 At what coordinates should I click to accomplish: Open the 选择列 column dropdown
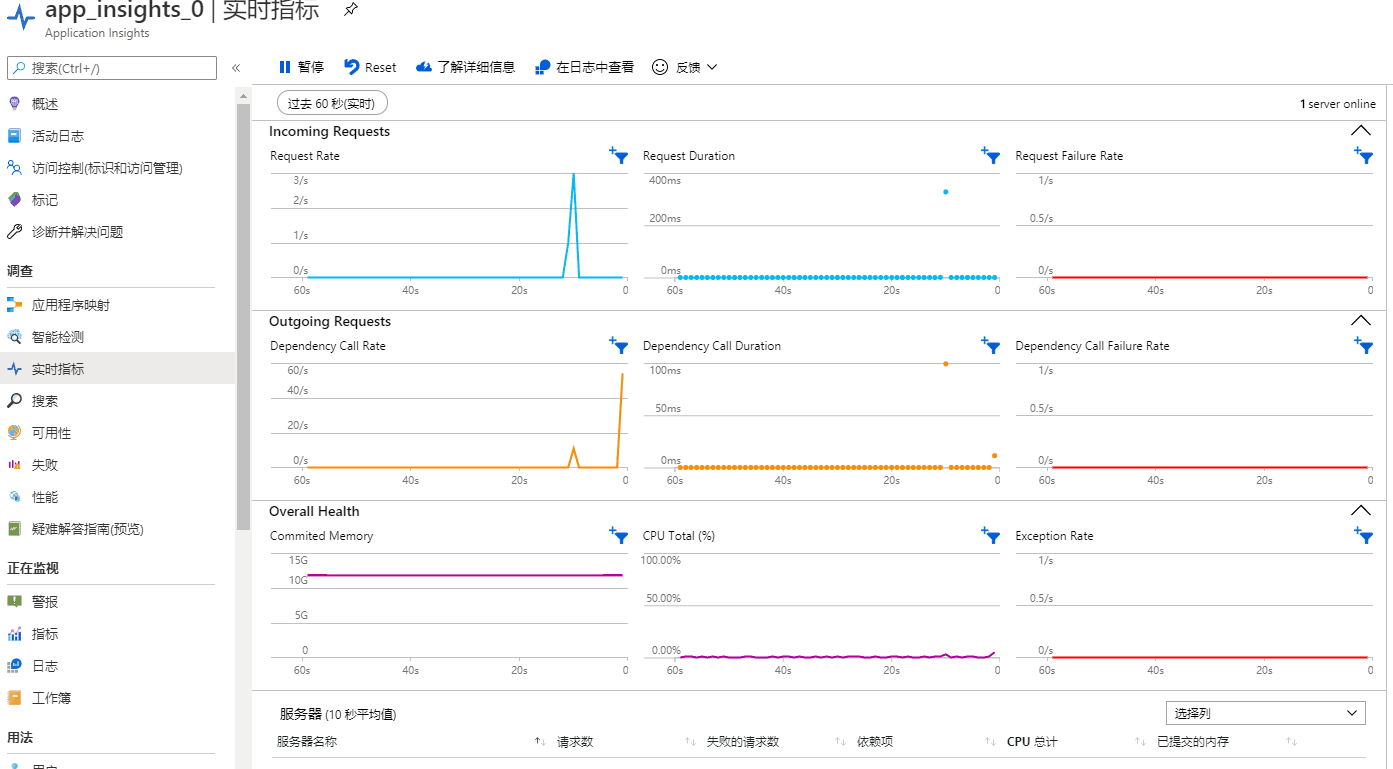pos(1266,713)
